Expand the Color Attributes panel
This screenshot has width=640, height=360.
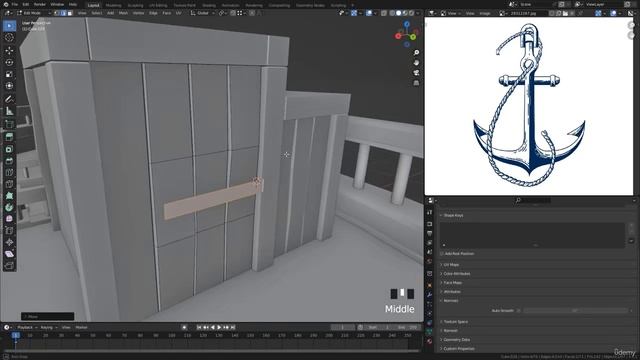pyautogui.click(x=456, y=273)
